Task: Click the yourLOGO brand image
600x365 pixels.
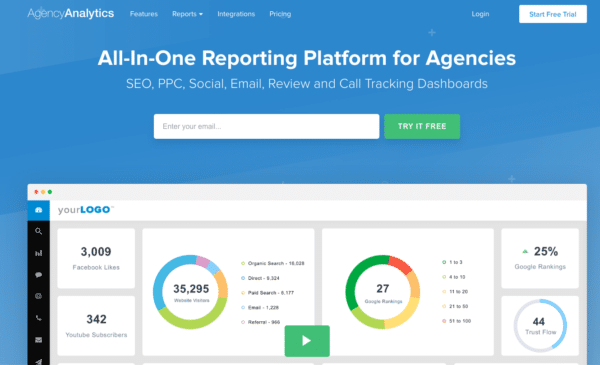Action: [x=86, y=210]
